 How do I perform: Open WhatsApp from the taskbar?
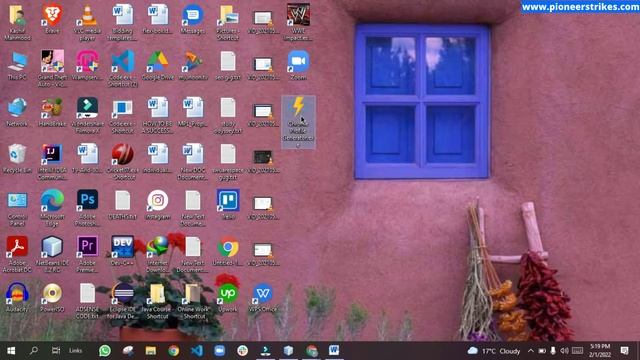point(105,351)
